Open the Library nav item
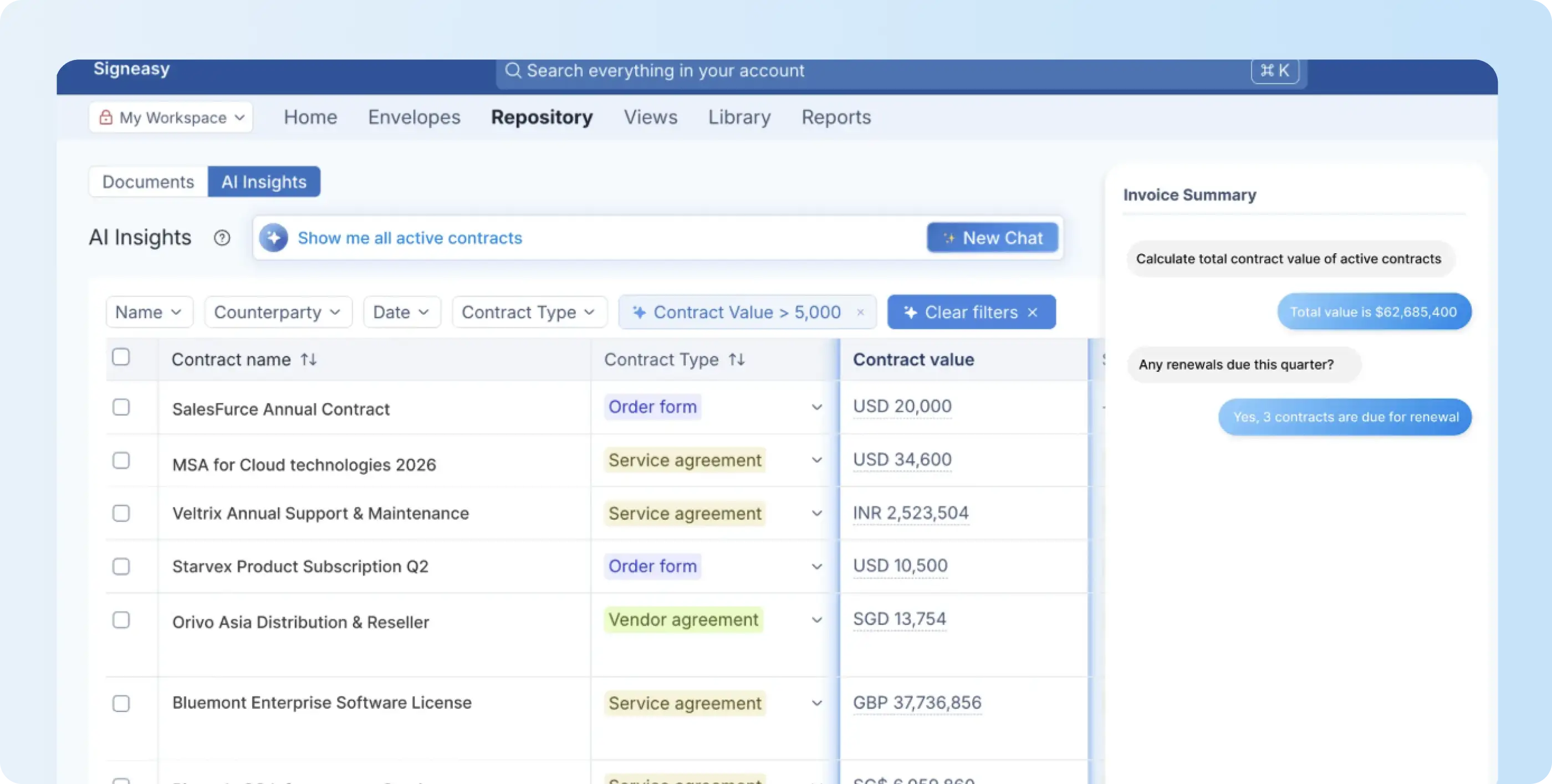1552x784 pixels. [x=739, y=117]
